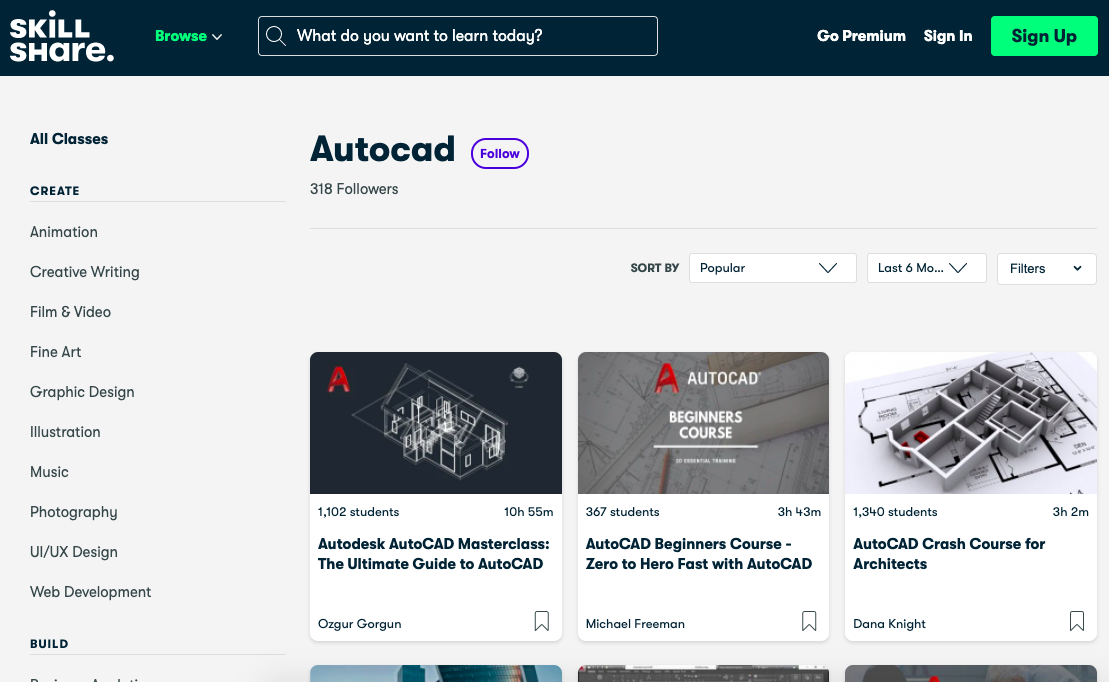Click the Sign Up button
This screenshot has width=1109, height=682.
(x=1044, y=36)
